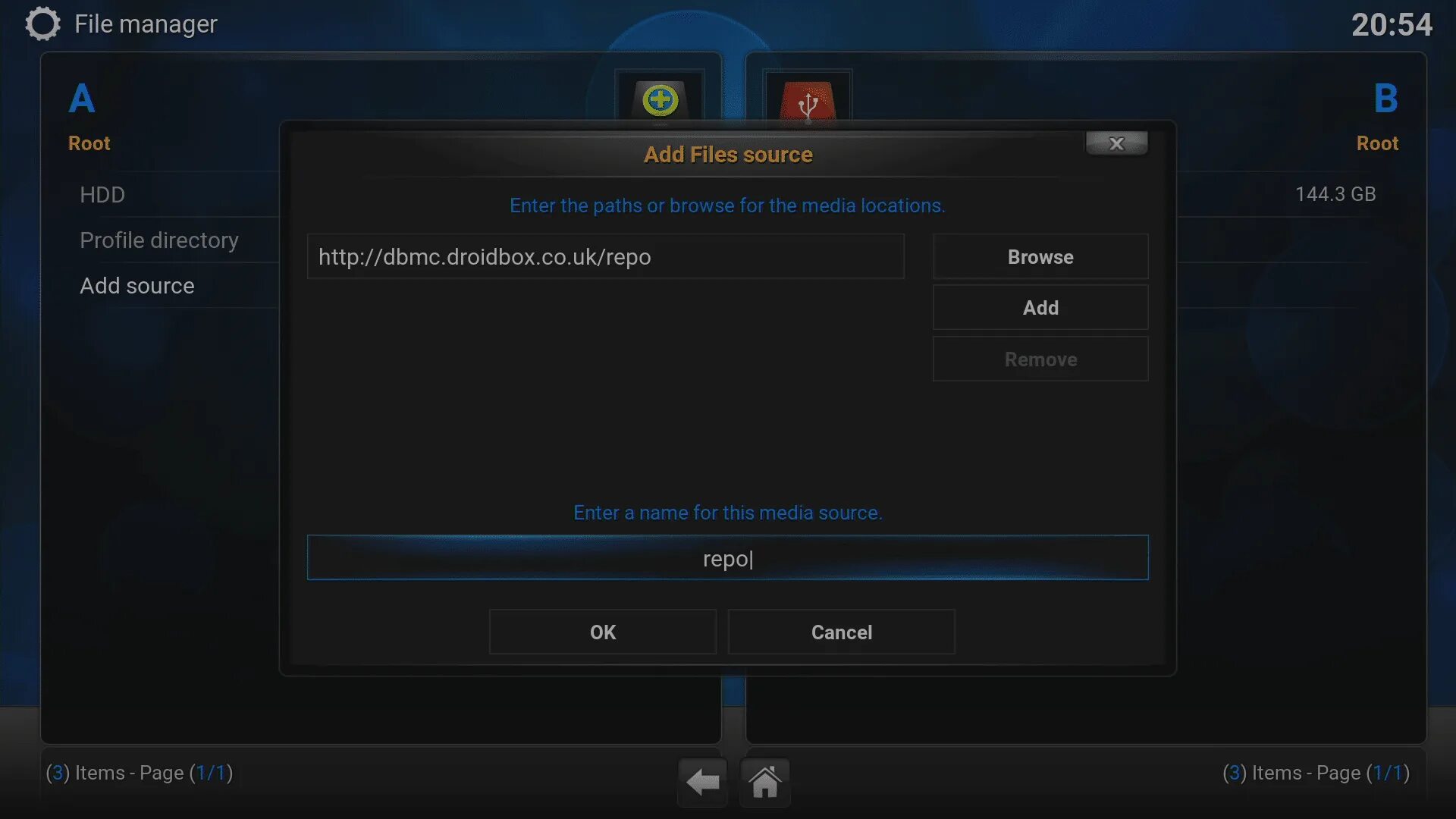Click the media source name field
Viewport: 1456px width, 819px height.
727,559
